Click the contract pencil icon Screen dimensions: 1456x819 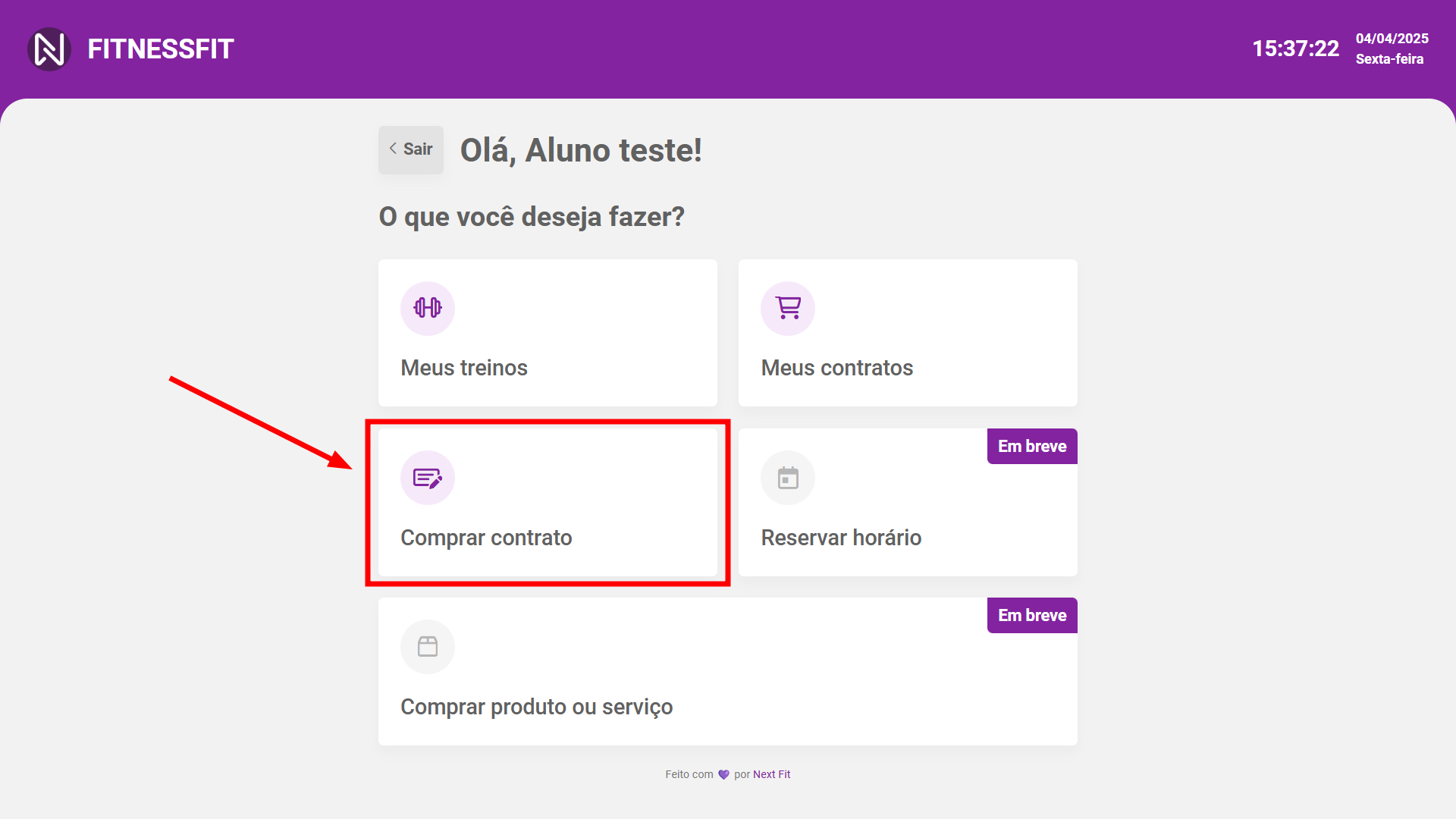428,478
